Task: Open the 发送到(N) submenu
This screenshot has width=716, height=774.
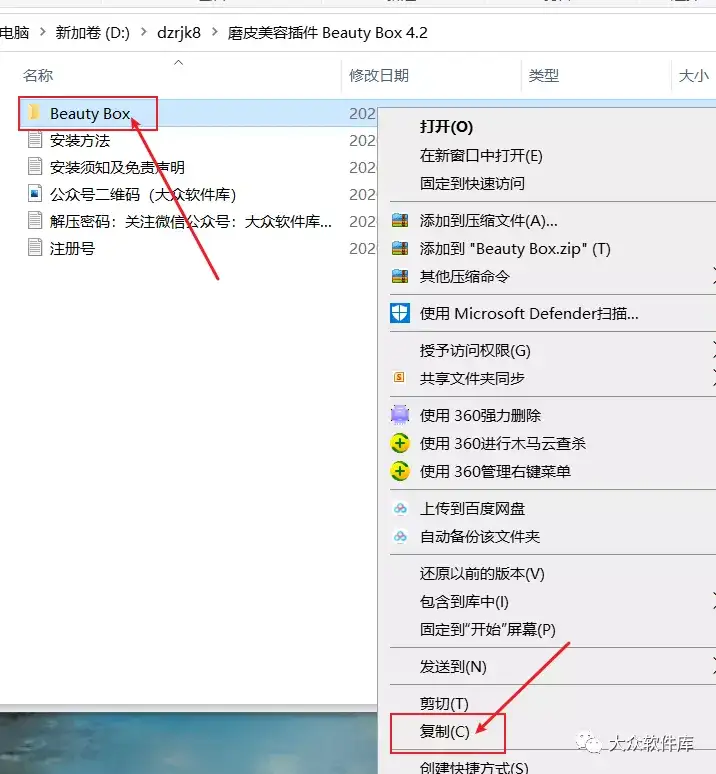Action: [x=453, y=666]
